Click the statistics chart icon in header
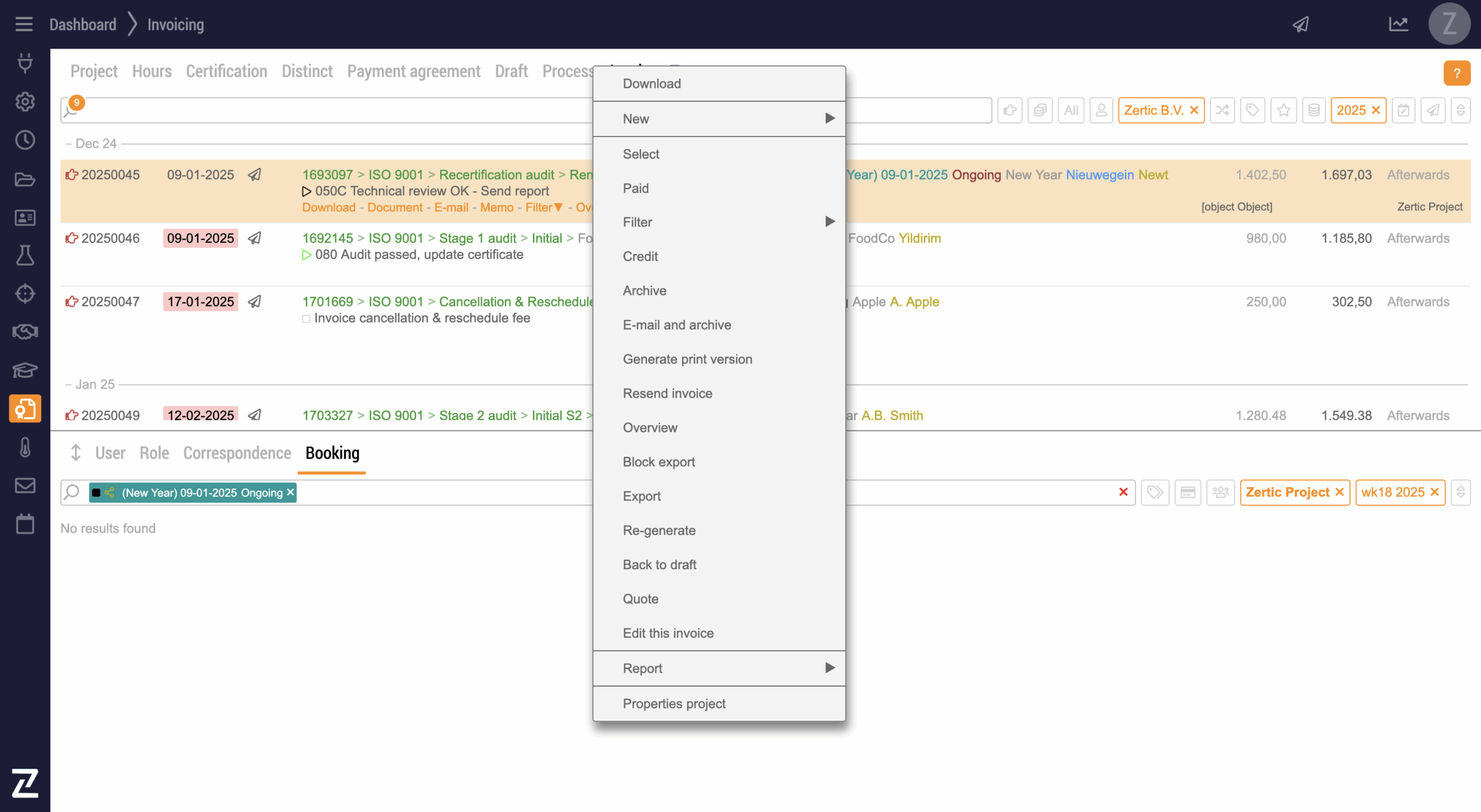 click(x=1398, y=24)
